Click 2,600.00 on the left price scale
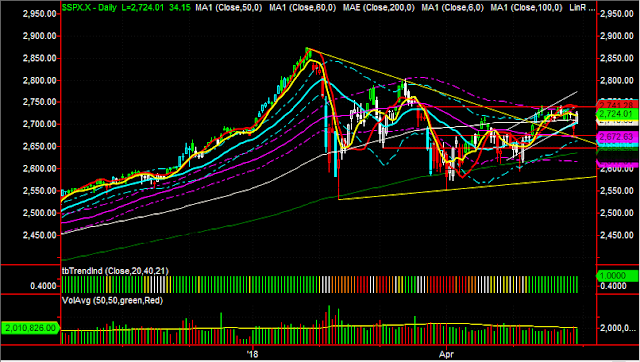Screen dimensions: 640x362 [40, 168]
